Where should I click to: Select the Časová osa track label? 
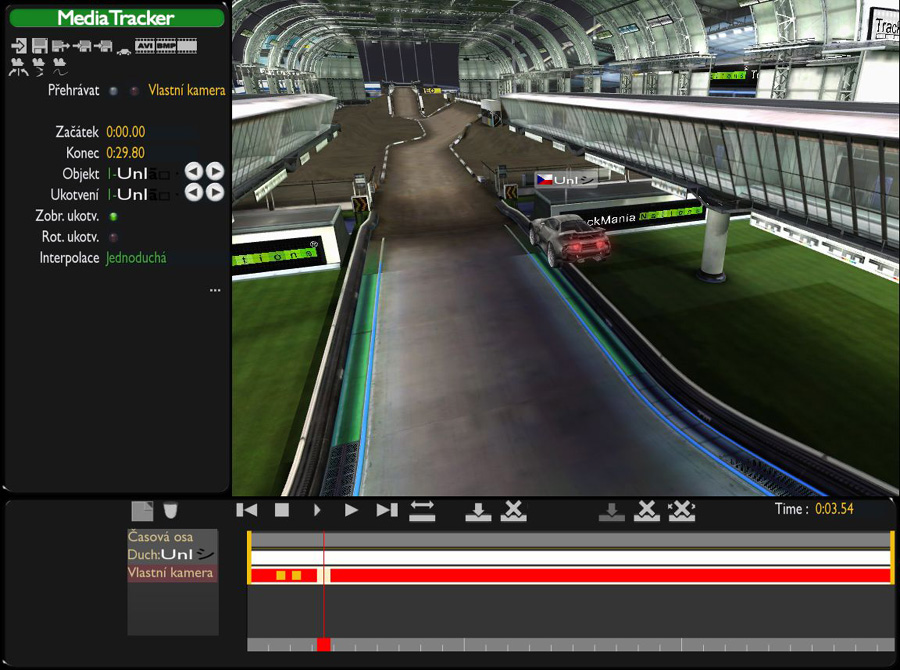[x=160, y=537]
